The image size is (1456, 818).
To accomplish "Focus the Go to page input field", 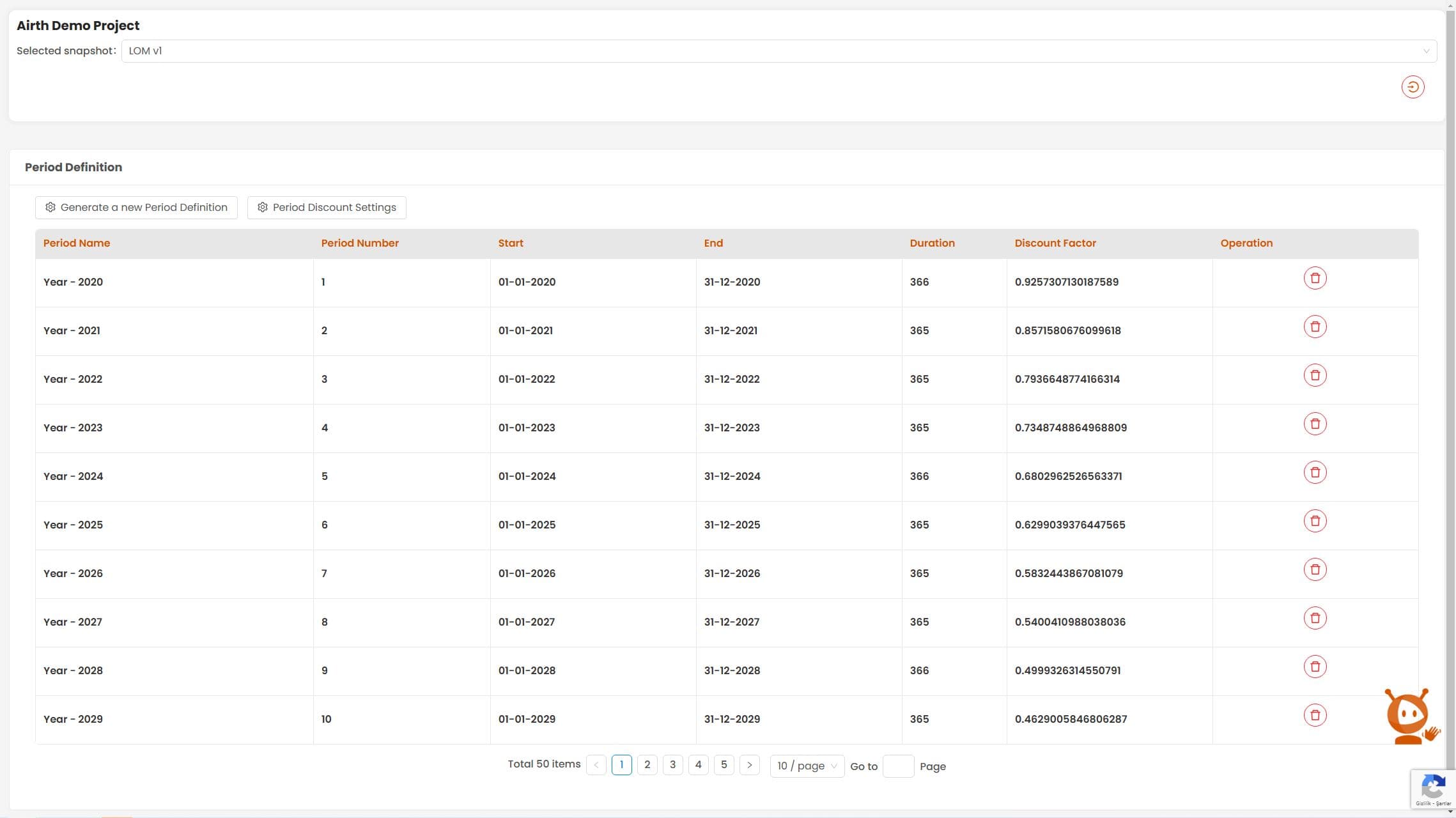I will 898,766.
